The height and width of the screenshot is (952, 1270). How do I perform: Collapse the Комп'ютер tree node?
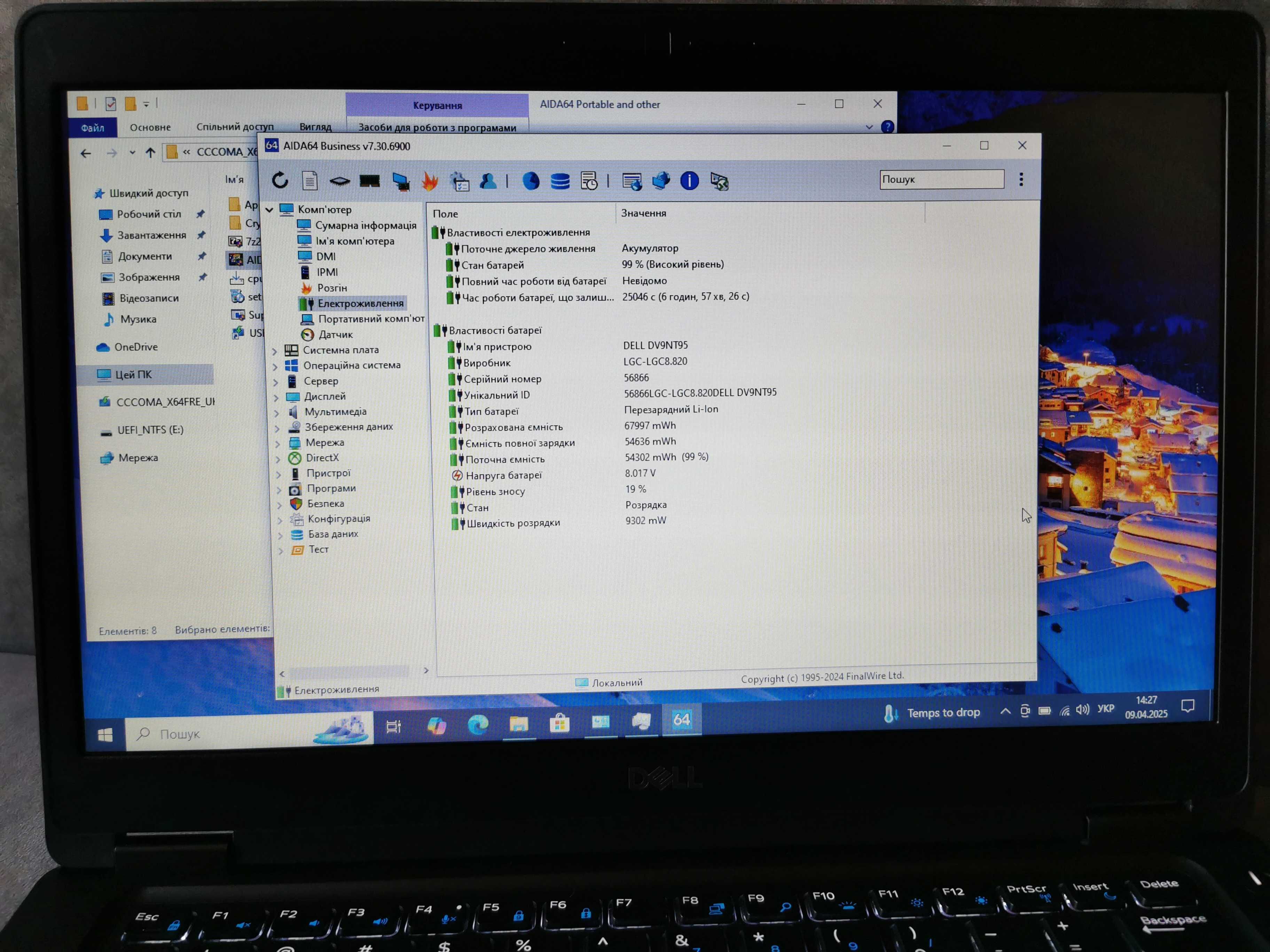pyautogui.click(x=269, y=210)
